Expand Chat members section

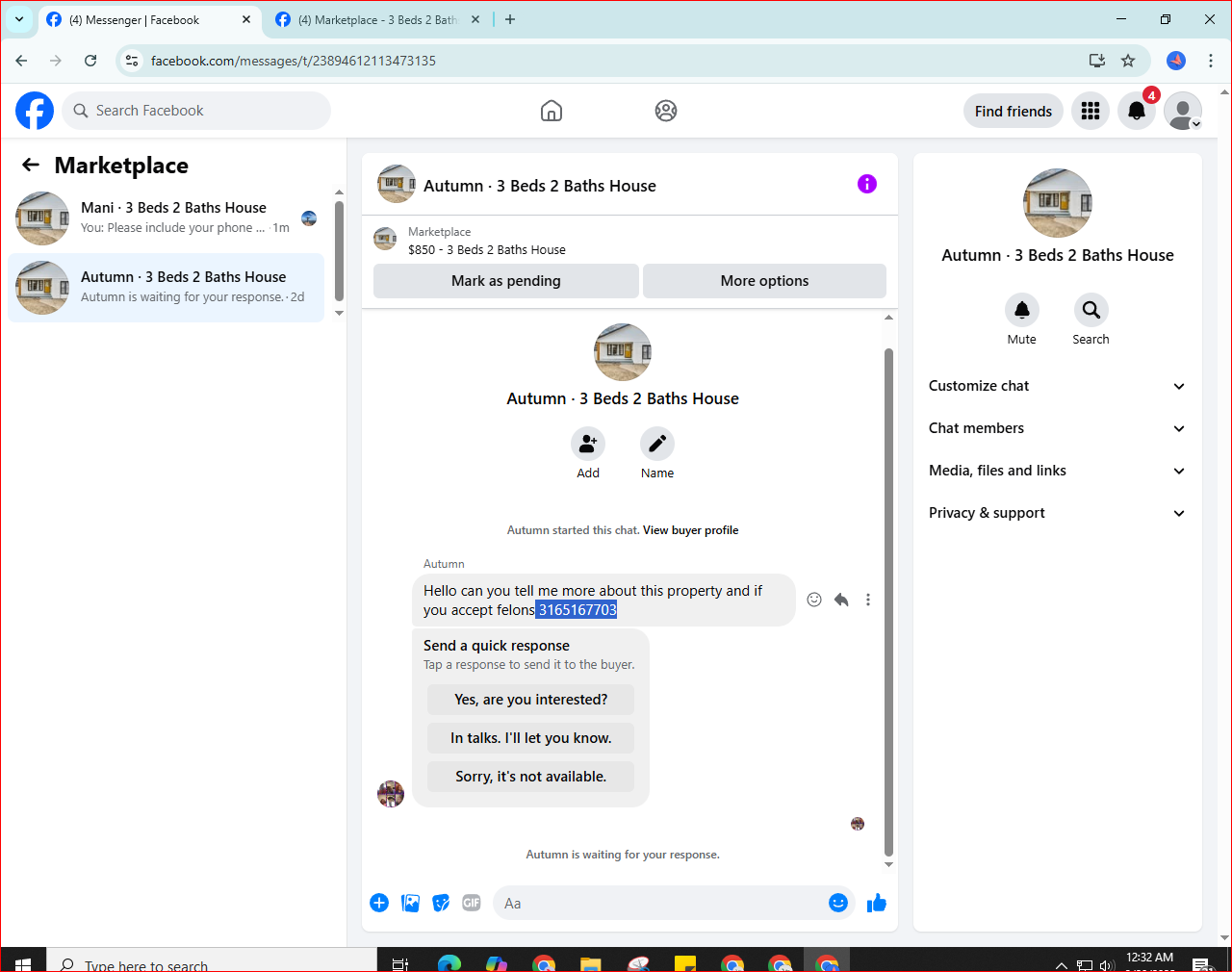pos(1057,428)
